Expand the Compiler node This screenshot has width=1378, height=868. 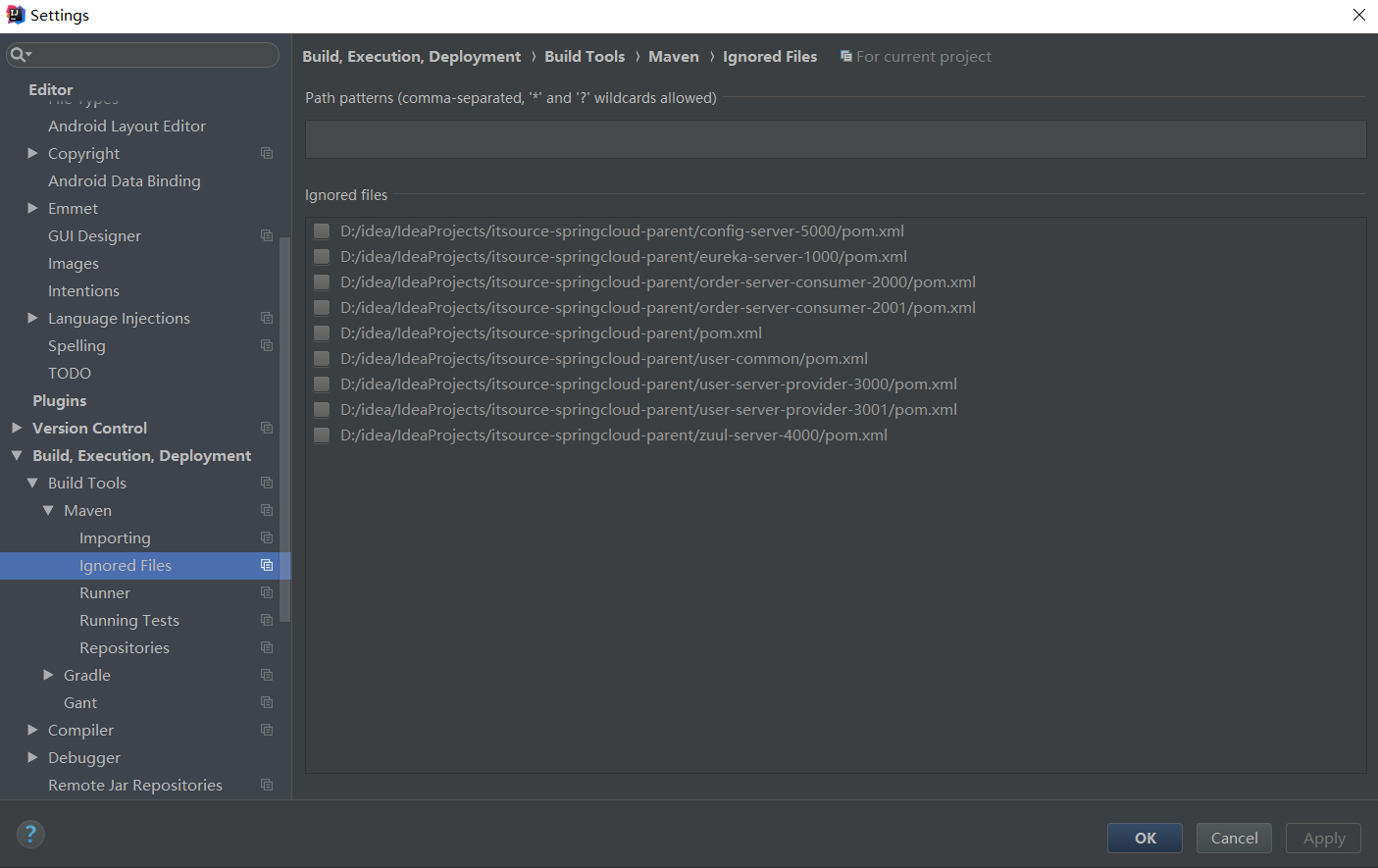(32, 730)
